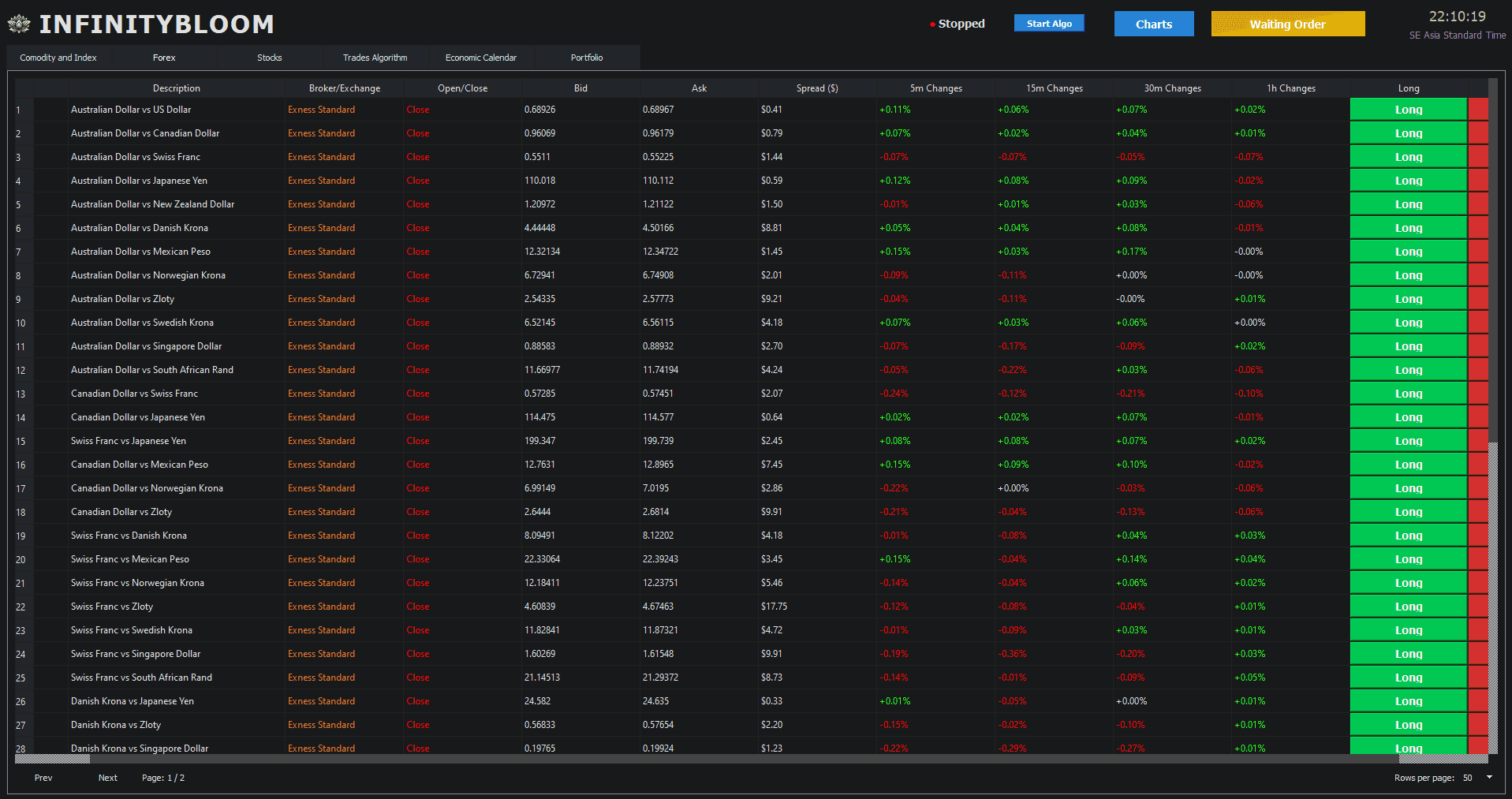Open the Stocks tab
Image resolution: width=1512 pixels, height=799 pixels.
coord(269,58)
